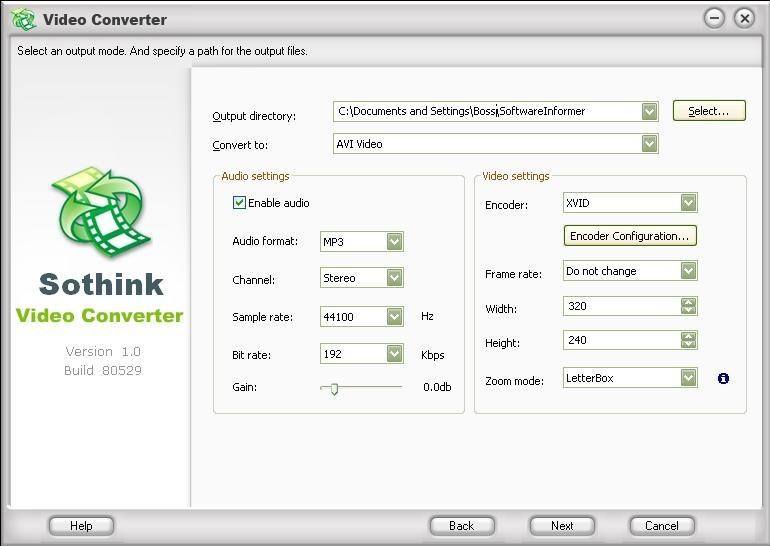Decrease the Height value with down arrow
770x546 pixels.
[x=688, y=344]
